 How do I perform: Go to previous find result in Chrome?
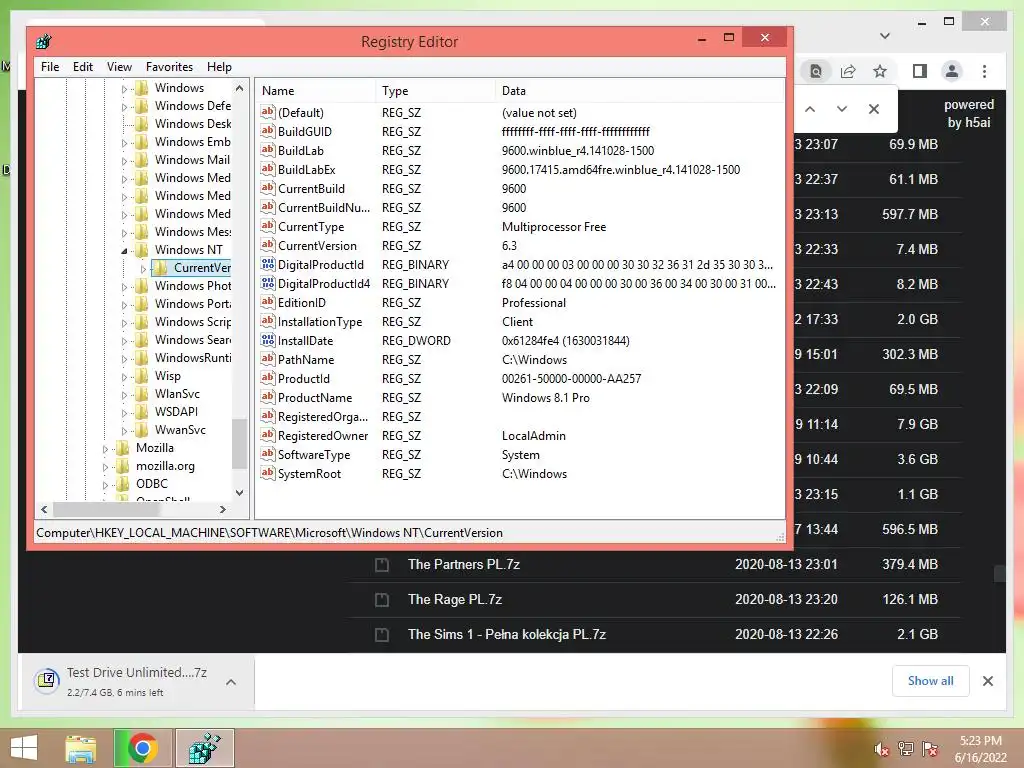(810, 109)
